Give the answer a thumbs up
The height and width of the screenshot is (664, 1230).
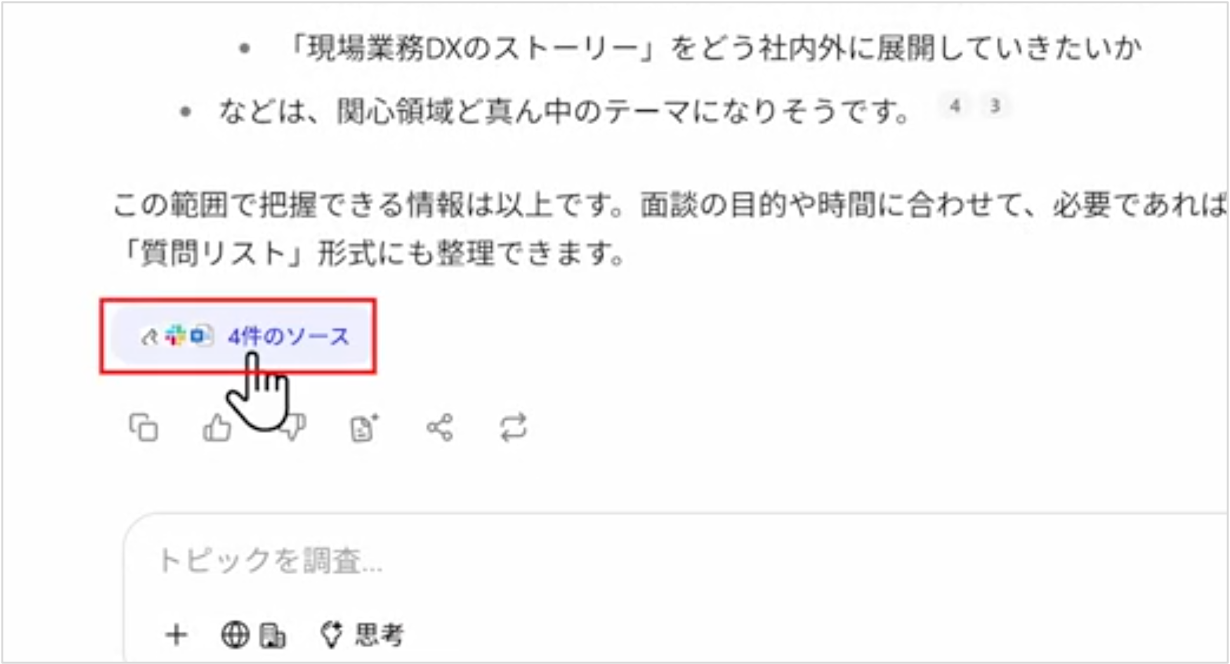[216, 429]
